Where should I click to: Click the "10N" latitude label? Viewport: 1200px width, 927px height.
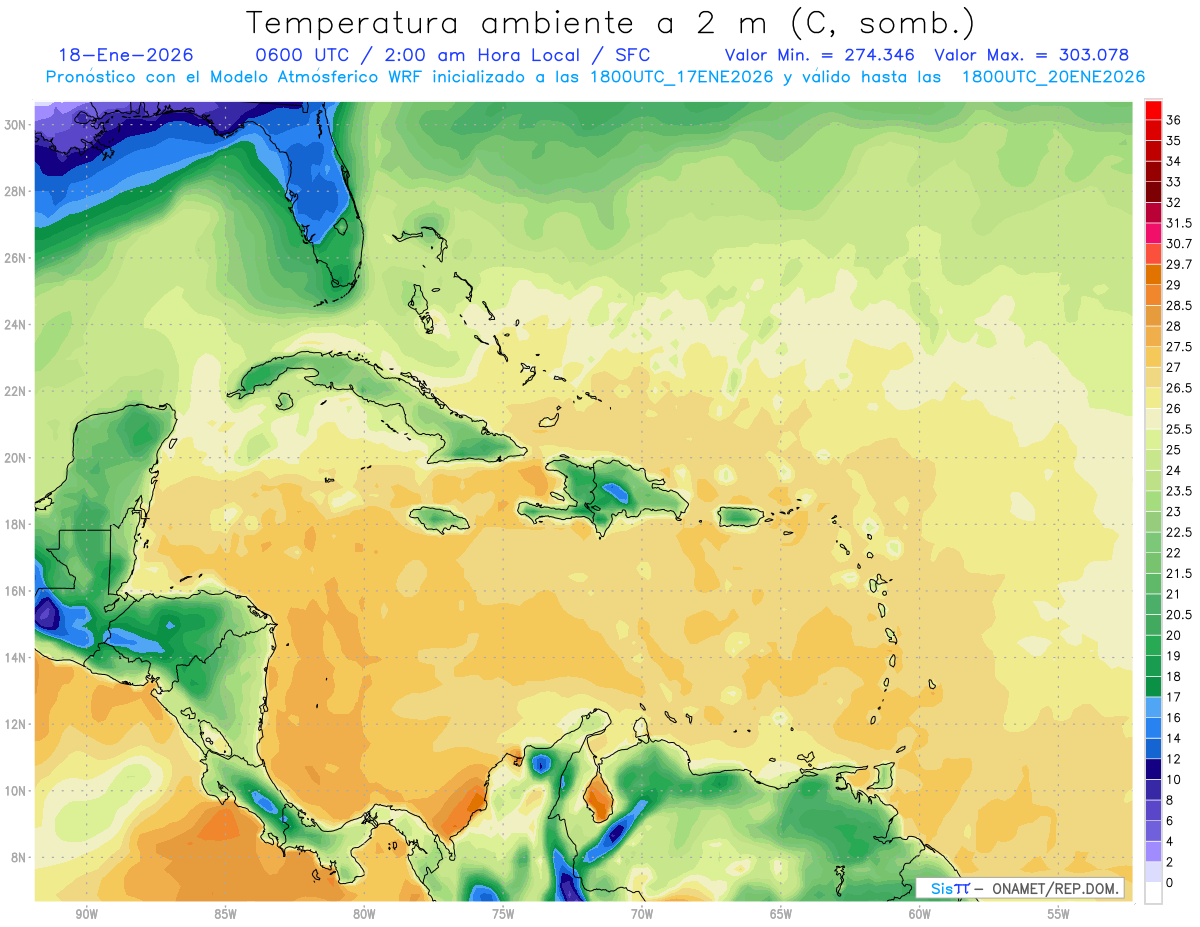click(x=16, y=791)
